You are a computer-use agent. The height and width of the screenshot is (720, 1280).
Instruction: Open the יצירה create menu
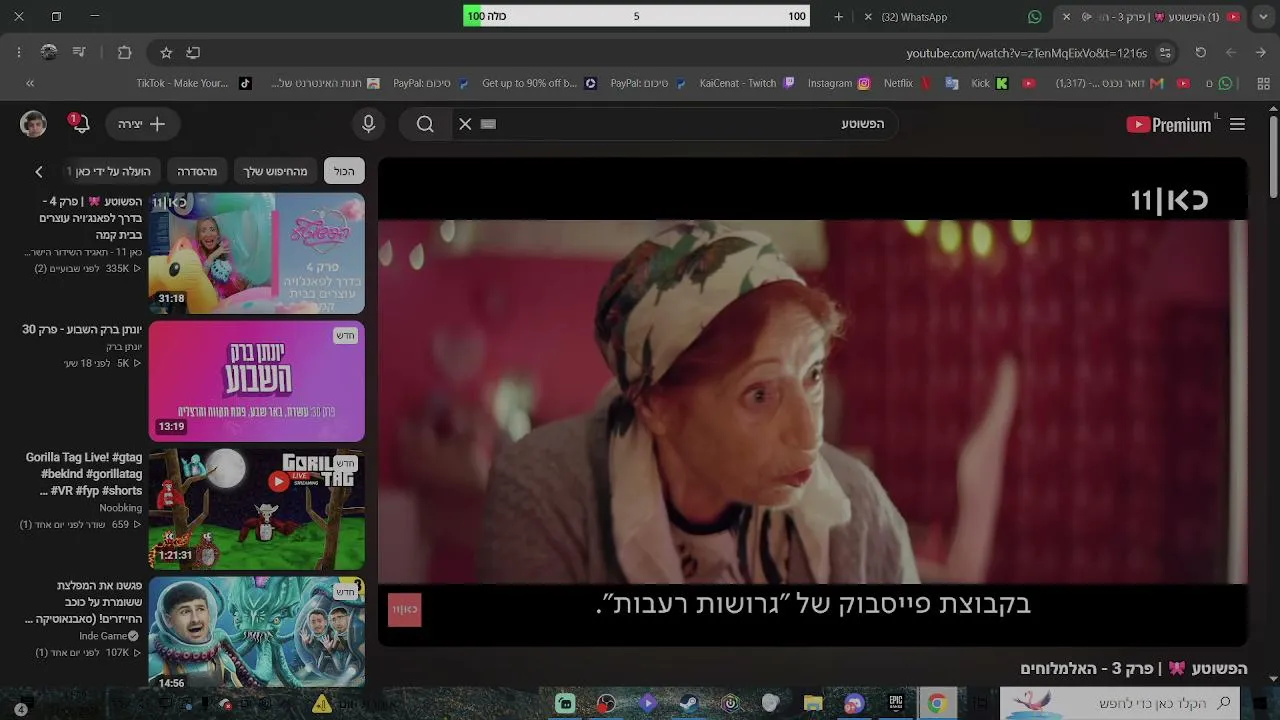pos(143,124)
